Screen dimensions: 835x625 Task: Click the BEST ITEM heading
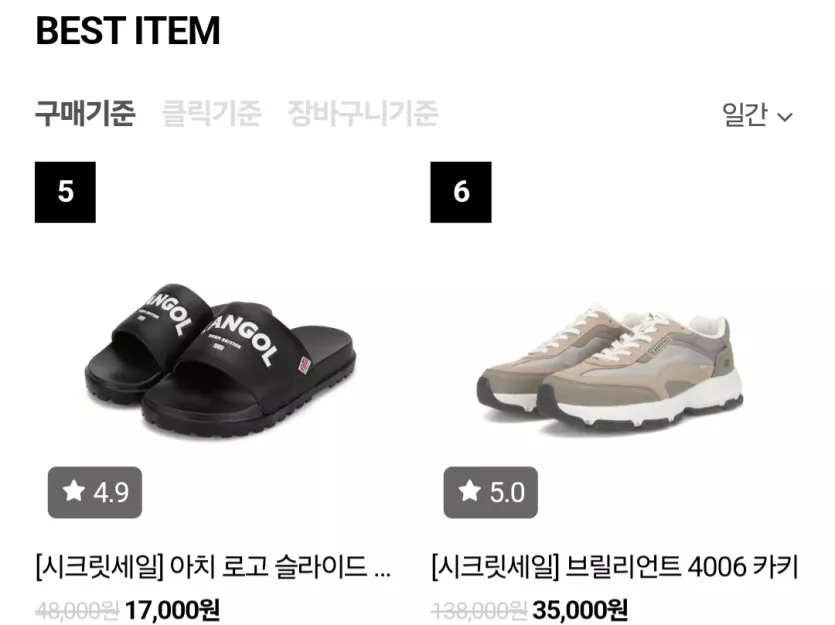[x=128, y=30]
